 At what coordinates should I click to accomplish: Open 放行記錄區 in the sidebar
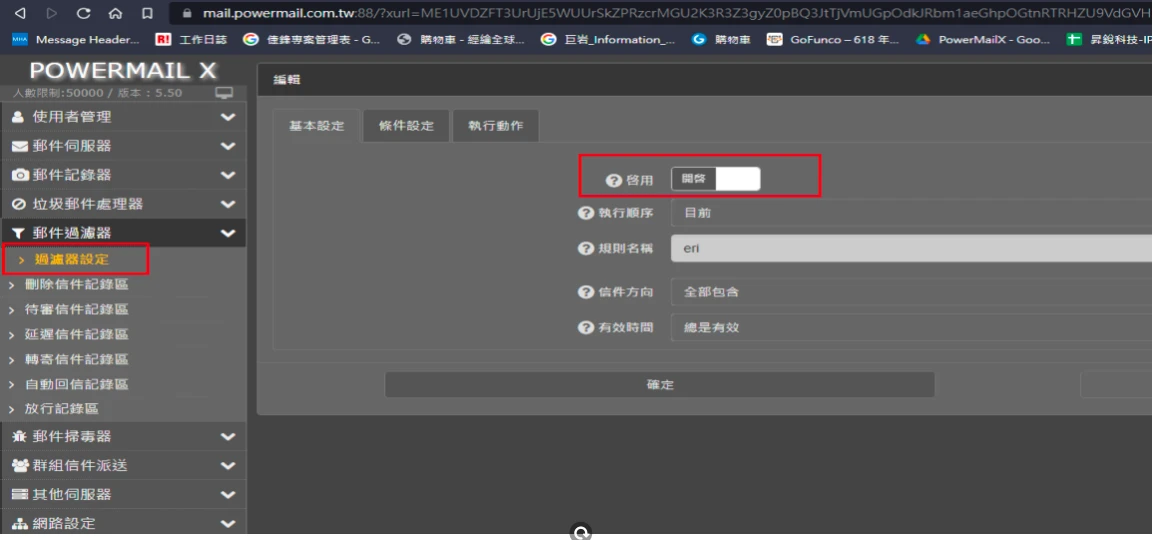[62, 409]
